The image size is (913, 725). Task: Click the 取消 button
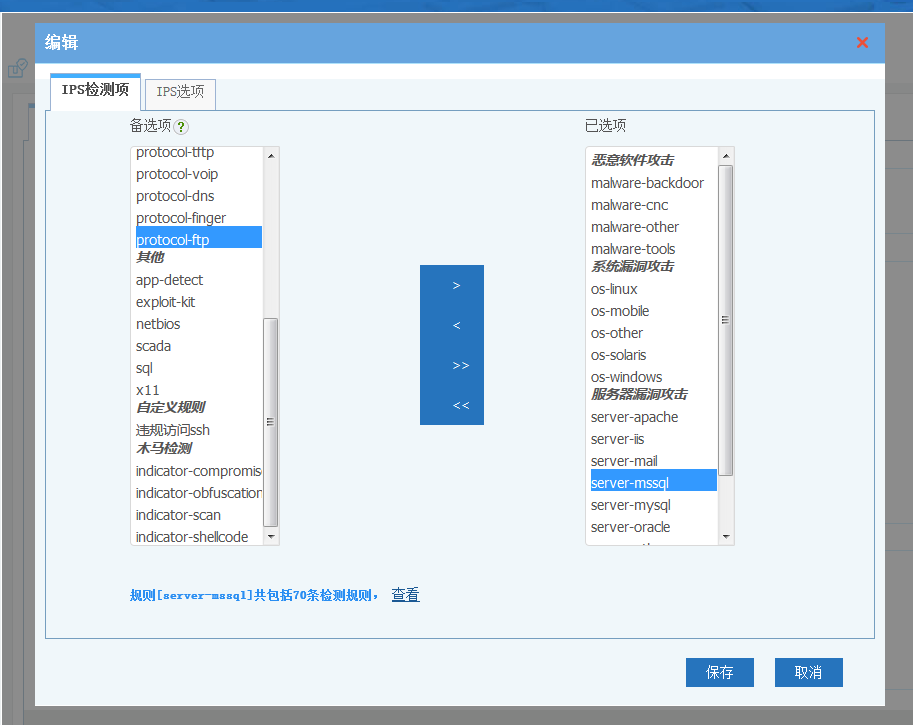808,672
